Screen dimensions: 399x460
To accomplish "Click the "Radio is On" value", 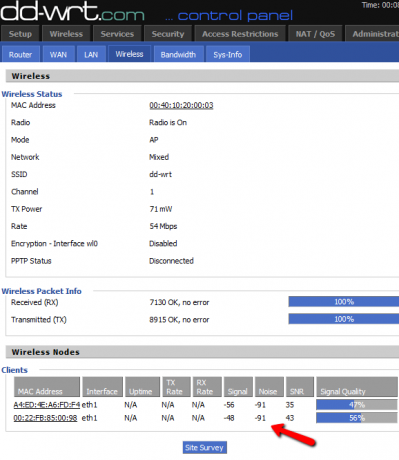I will 168,122.
